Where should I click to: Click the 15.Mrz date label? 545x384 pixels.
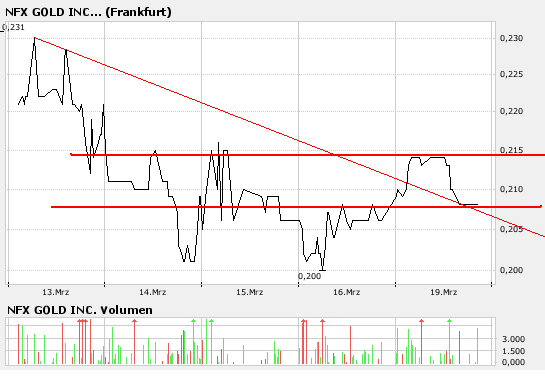click(x=250, y=292)
